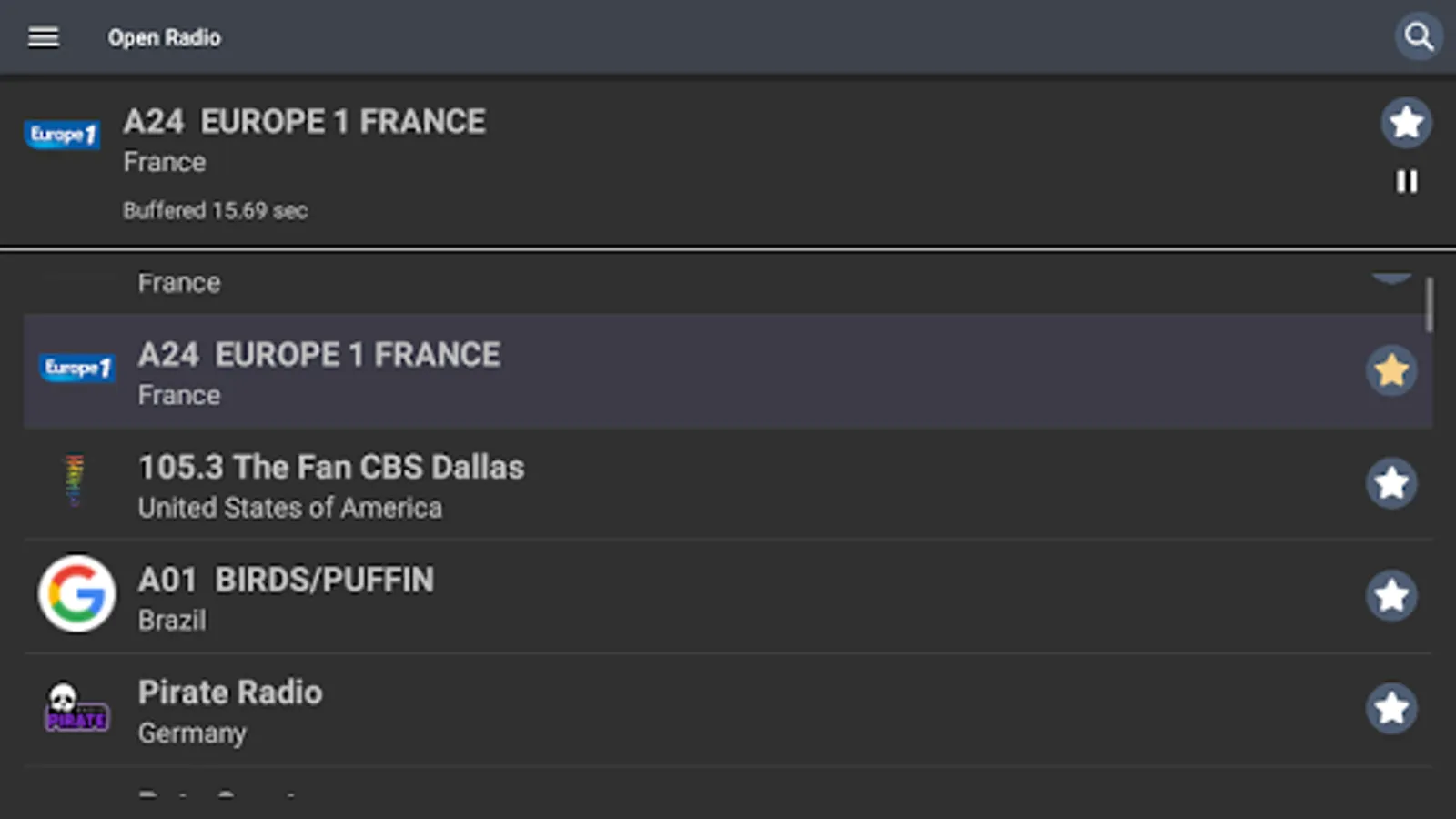Click the 105.3 The Fan station logo

[76, 481]
